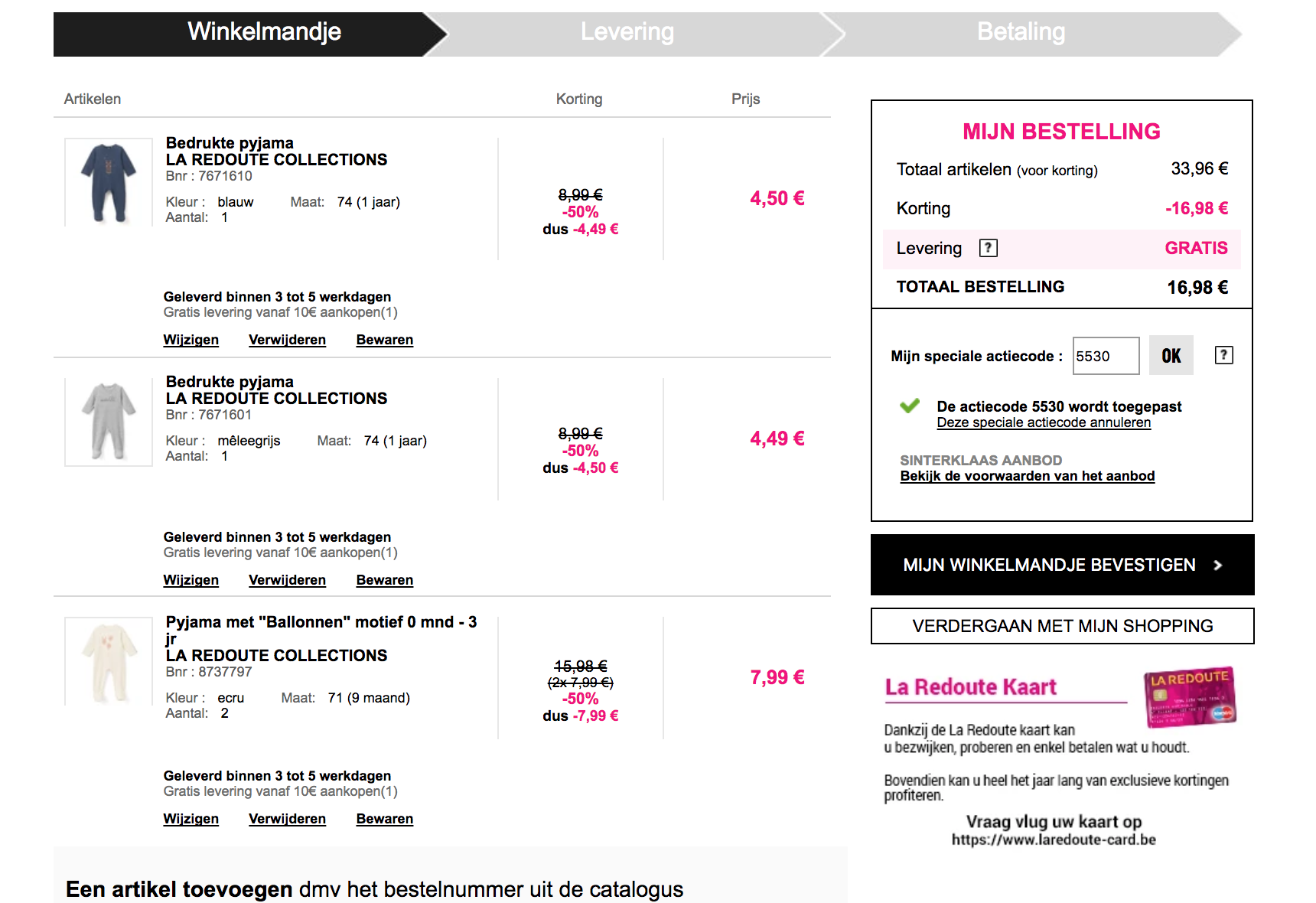Image resolution: width=1316 pixels, height=903 pixels.
Task: View the Sinterklaas aanbod conditions link
Action: pyautogui.click(x=1027, y=476)
